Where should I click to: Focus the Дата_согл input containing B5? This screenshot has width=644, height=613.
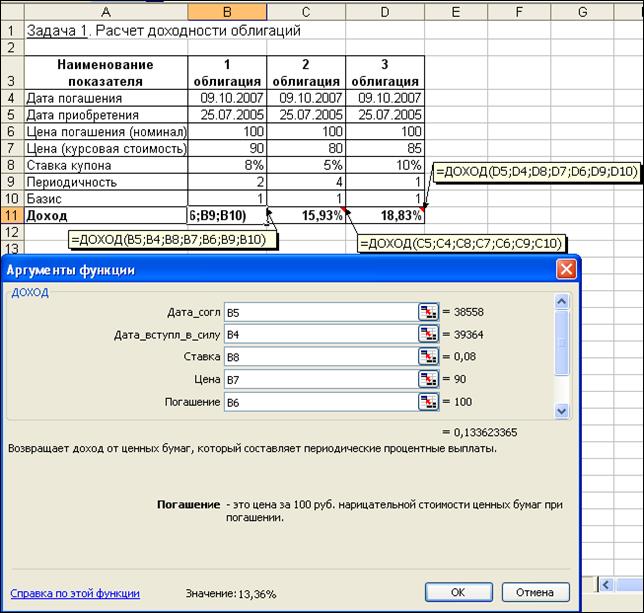point(320,312)
